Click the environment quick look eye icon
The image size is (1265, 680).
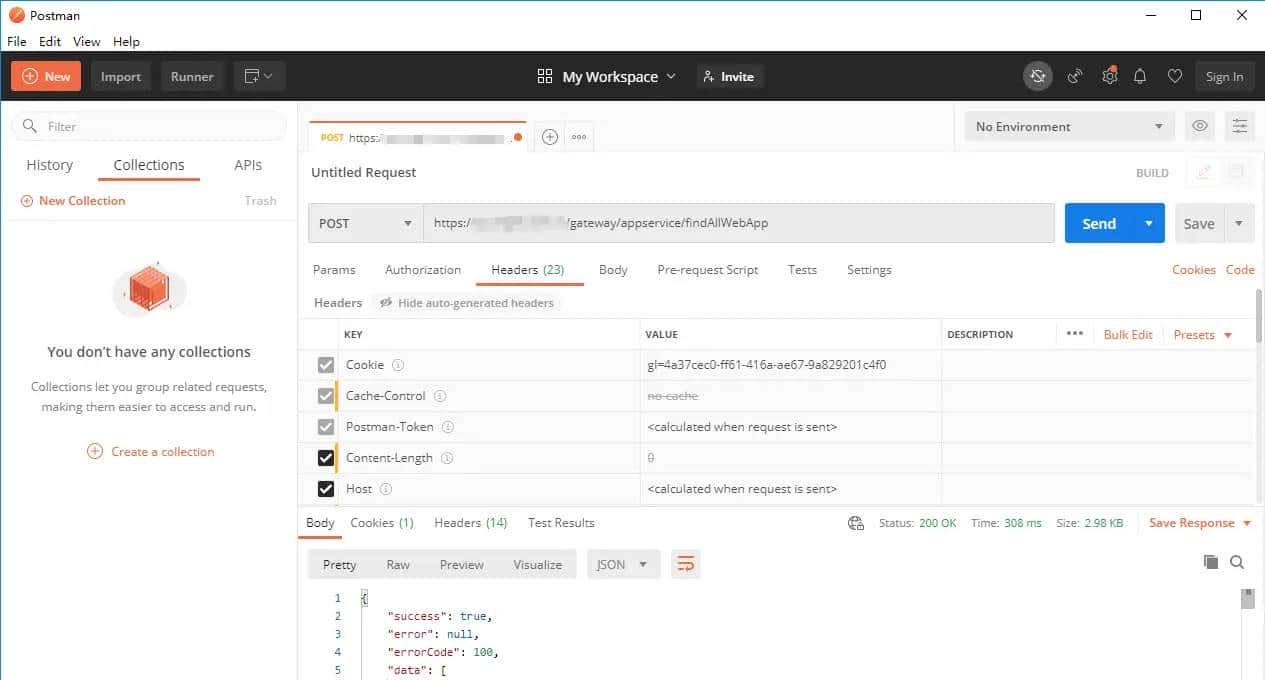(1200, 126)
